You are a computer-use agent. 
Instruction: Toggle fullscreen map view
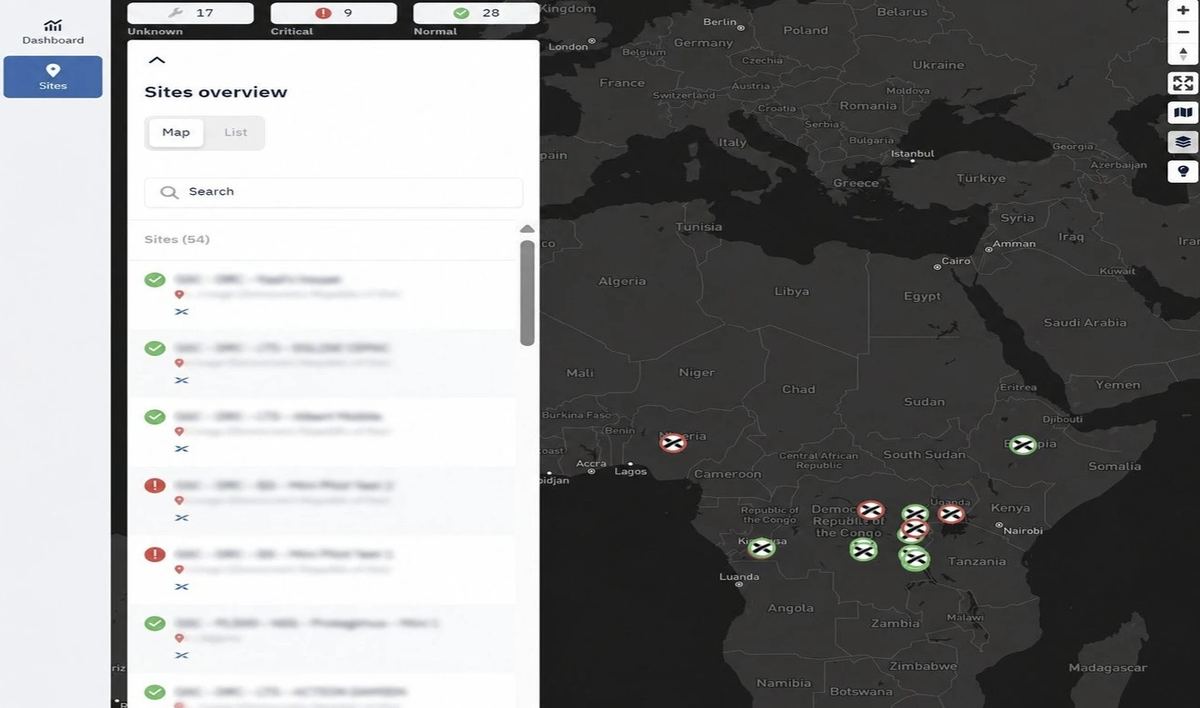[1183, 84]
